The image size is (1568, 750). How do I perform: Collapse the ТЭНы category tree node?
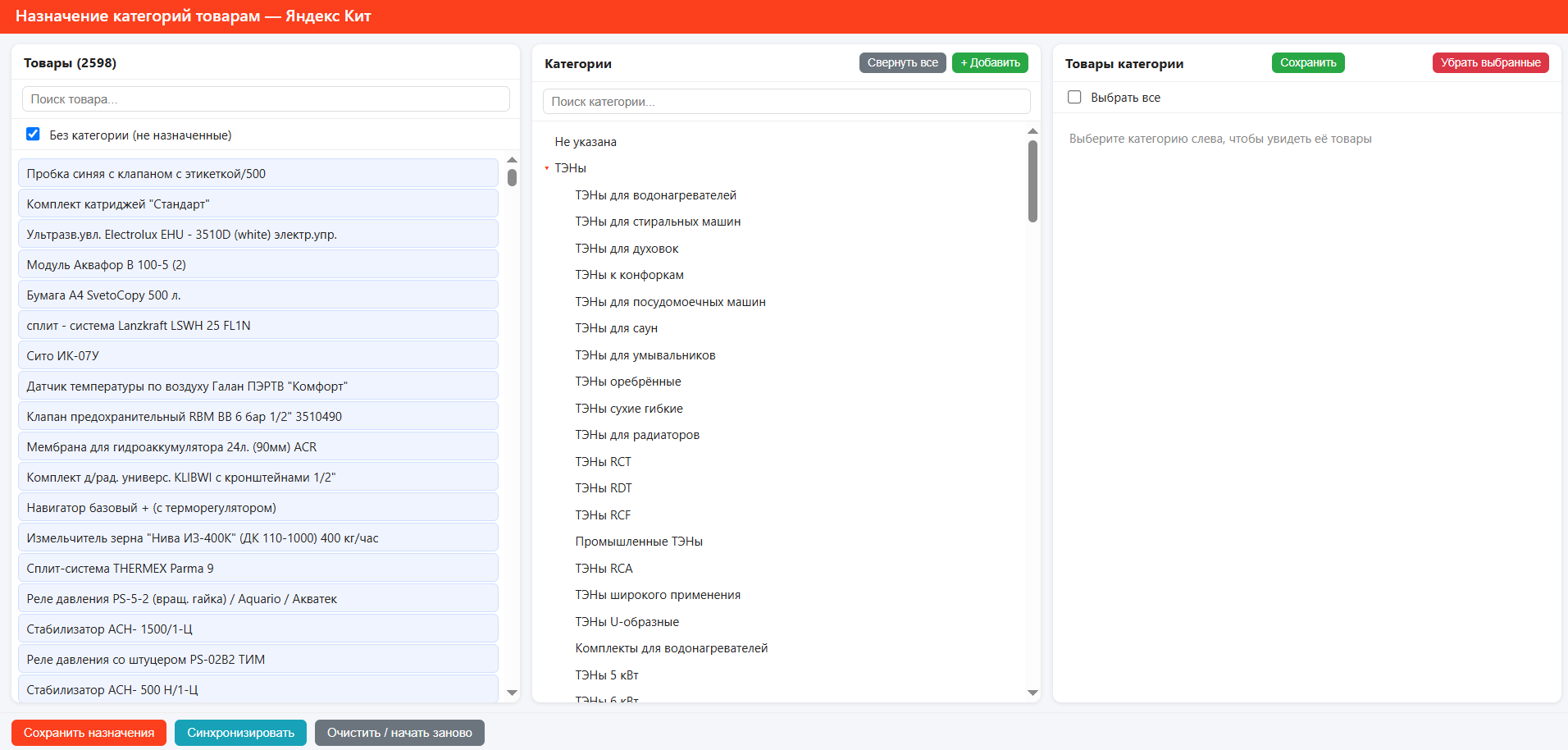tap(547, 168)
